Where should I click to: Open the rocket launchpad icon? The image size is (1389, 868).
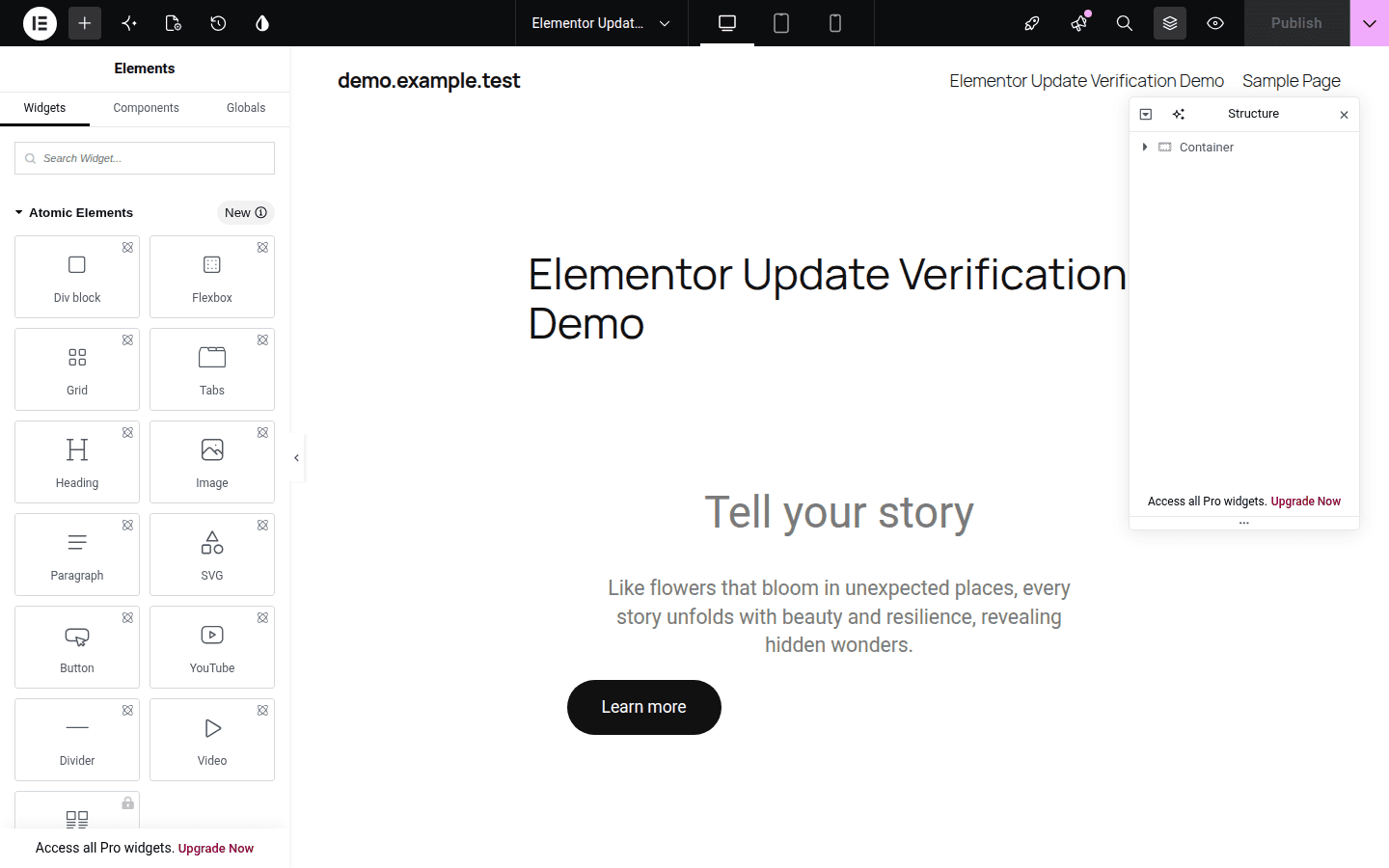coord(1032,23)
